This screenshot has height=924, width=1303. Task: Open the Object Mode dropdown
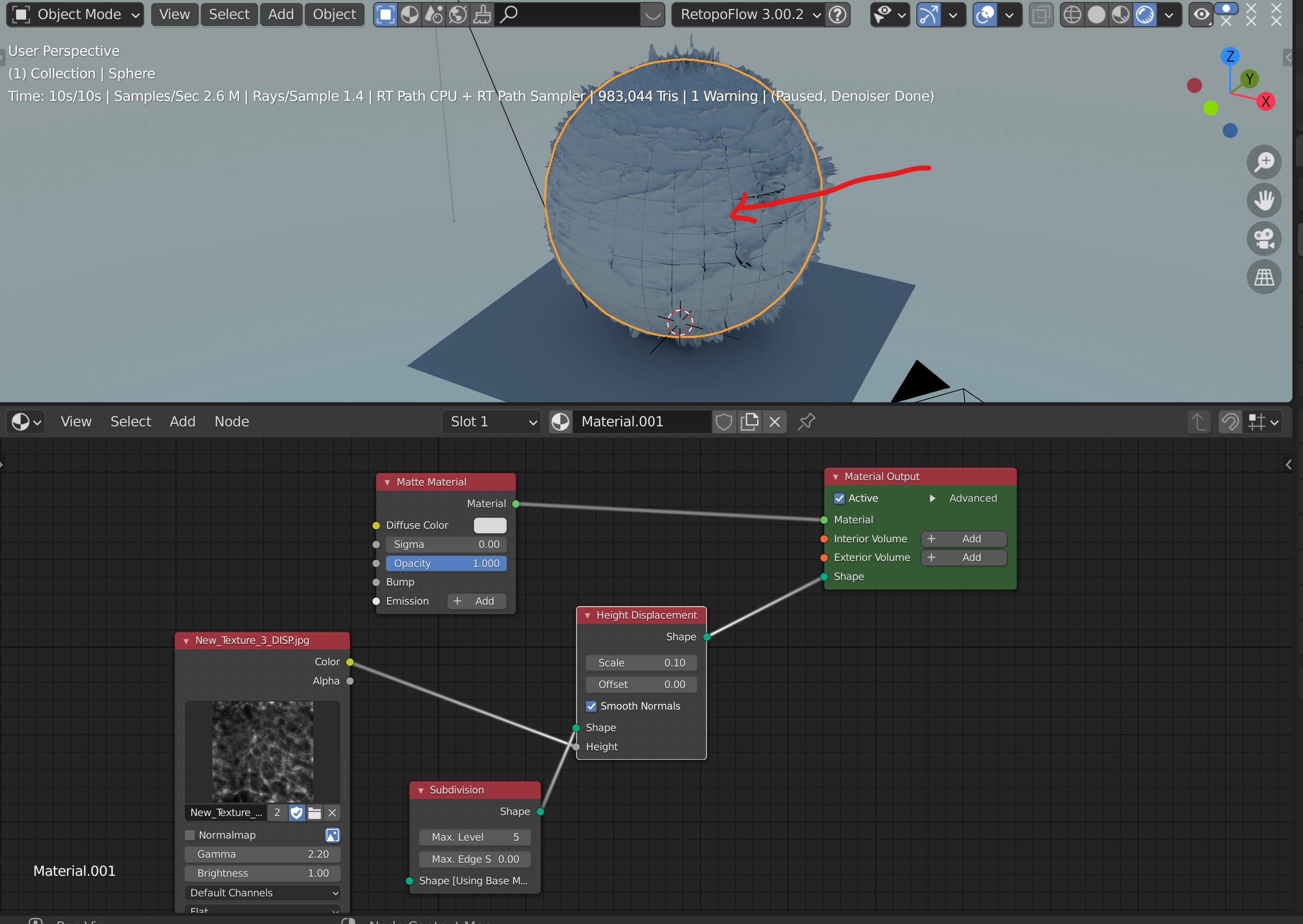[75, 15]
